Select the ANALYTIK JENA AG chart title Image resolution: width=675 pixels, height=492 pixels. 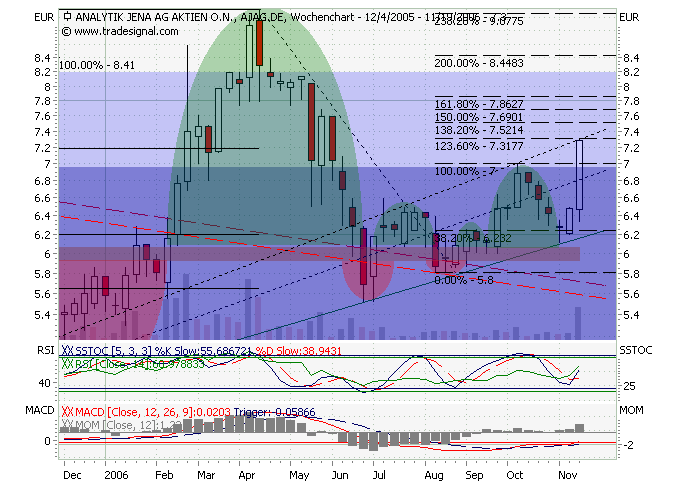coord(172,17)
